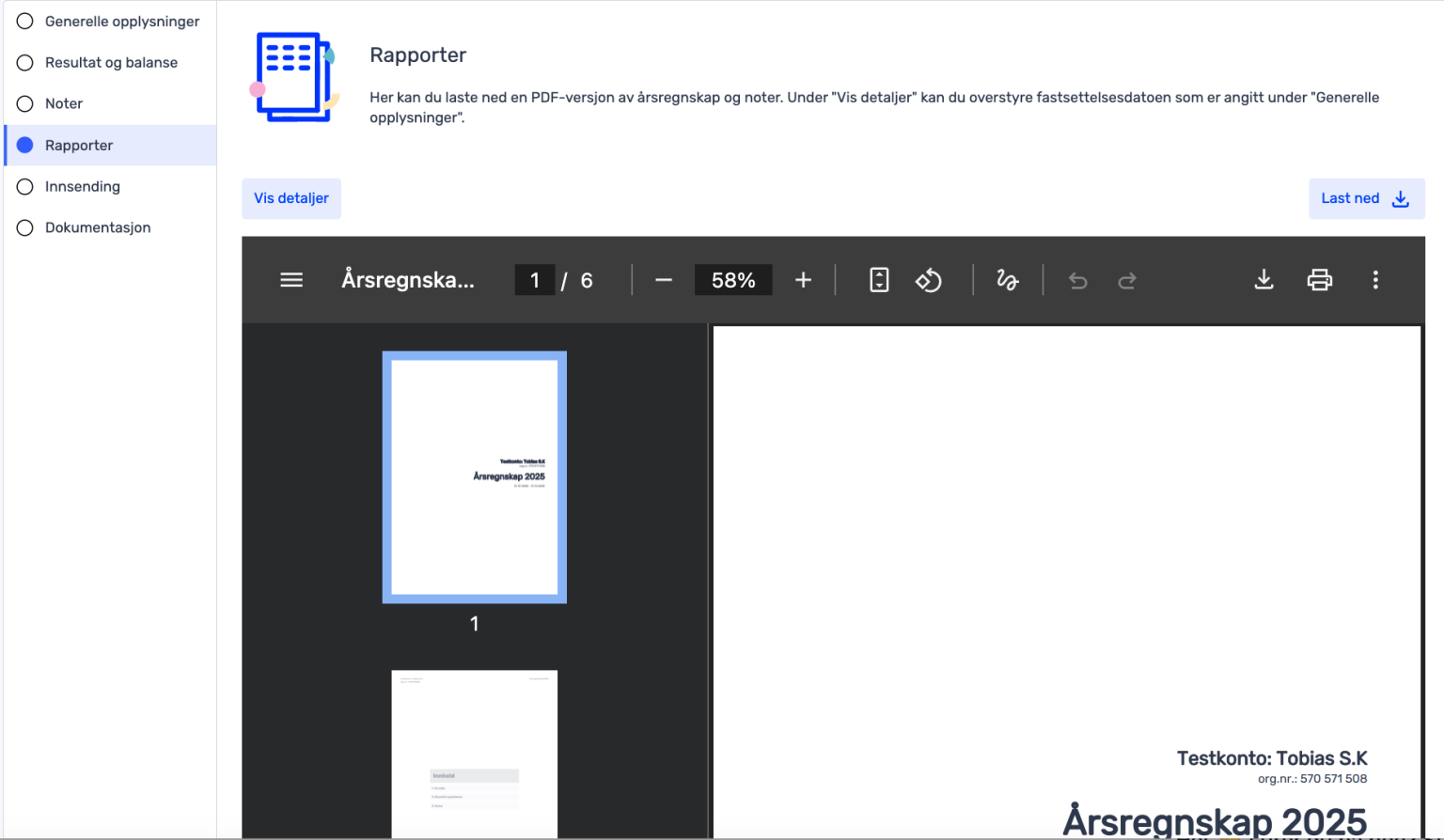The image size is (1444, 840).
Task: Go to the Innsending section
Action: pyautogui.click(x=83, y=186)
